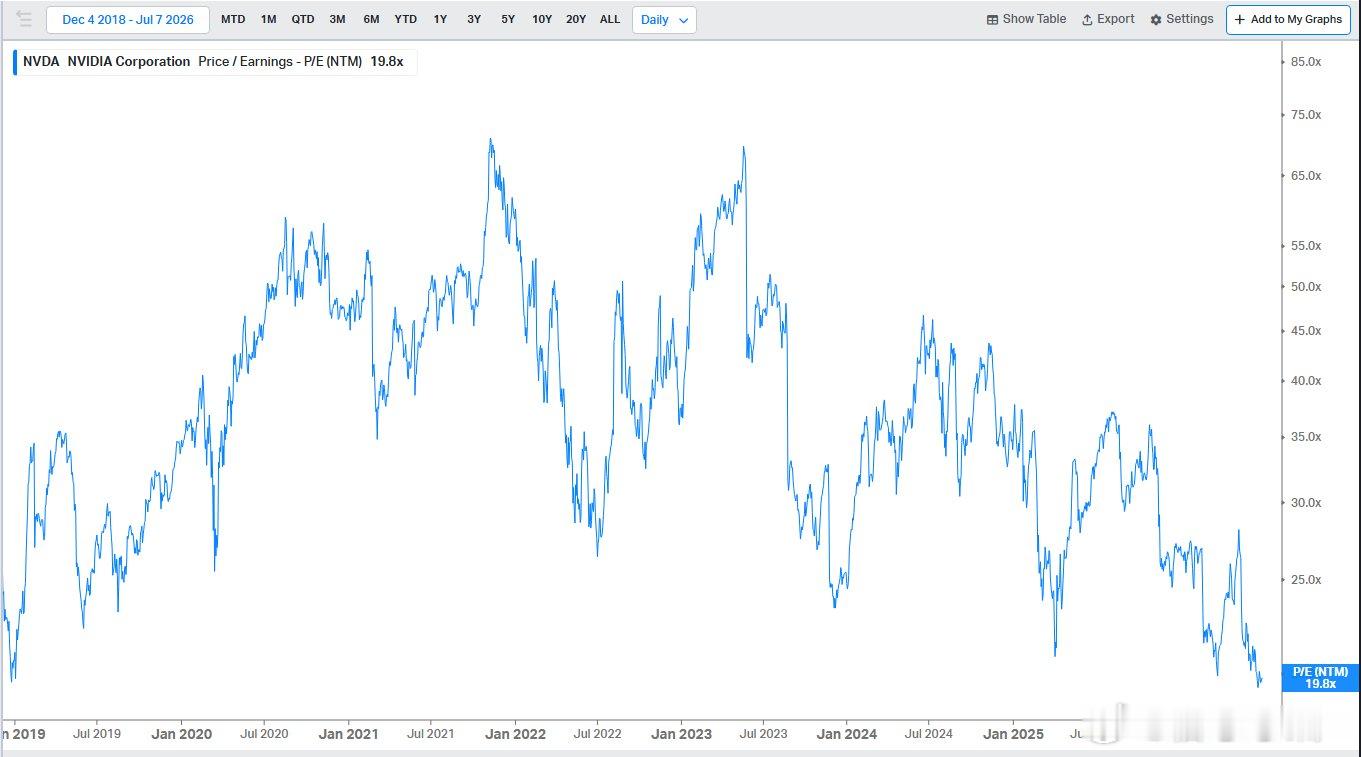Select the YTD time range
Screen dimensions: 1361x757
[x=405, y=20]
